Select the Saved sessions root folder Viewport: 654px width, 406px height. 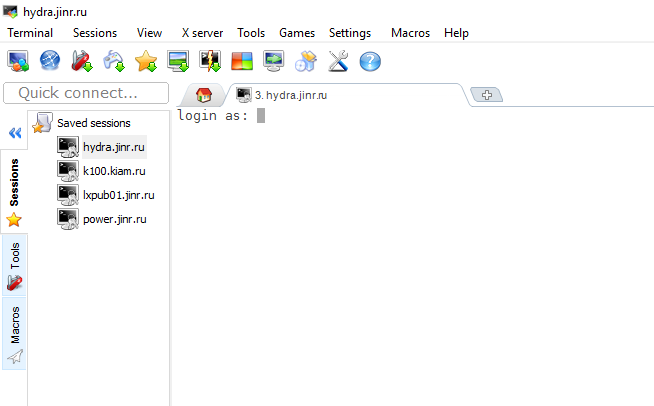tap(93, 123)
